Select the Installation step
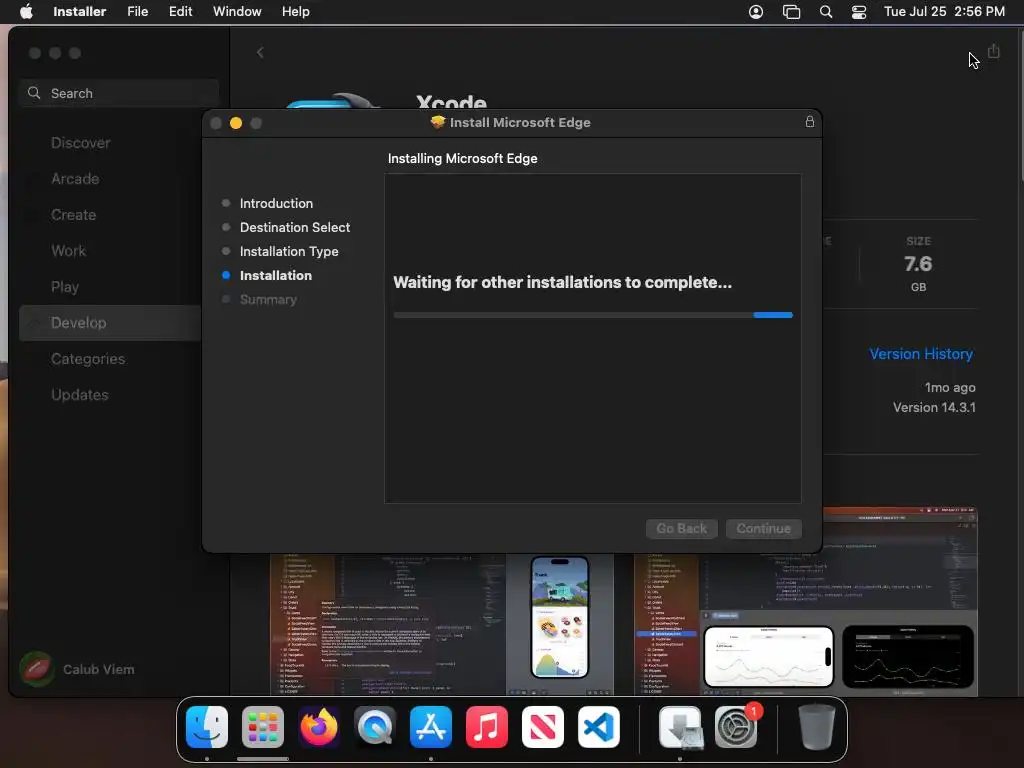1024x768 pixels. (276, 276)
